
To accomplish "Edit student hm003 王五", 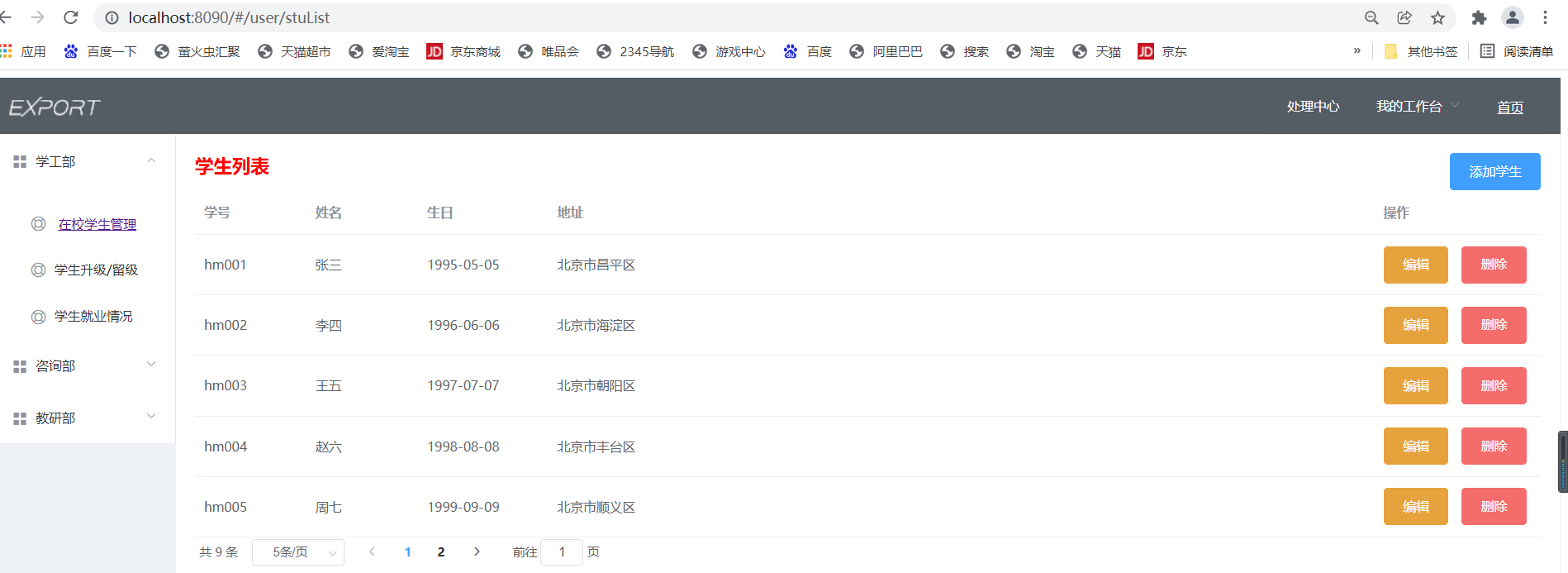I will 1415,385.
